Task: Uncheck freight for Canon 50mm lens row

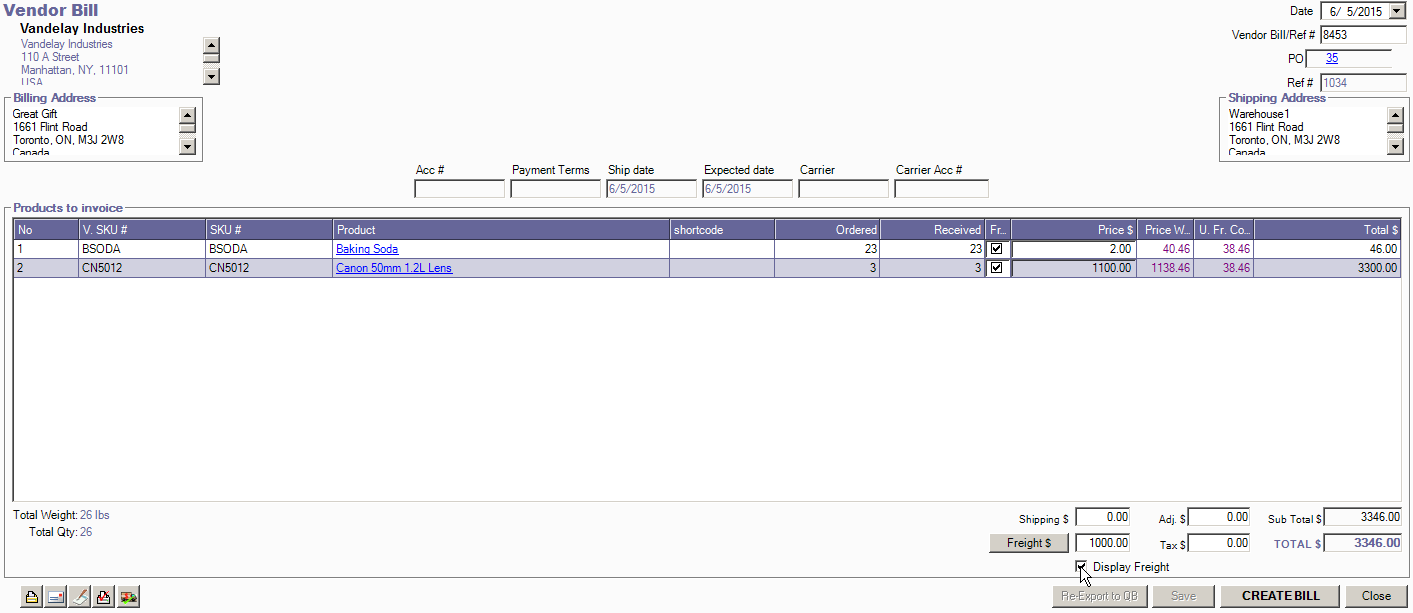Action: (x=996, y=268)
